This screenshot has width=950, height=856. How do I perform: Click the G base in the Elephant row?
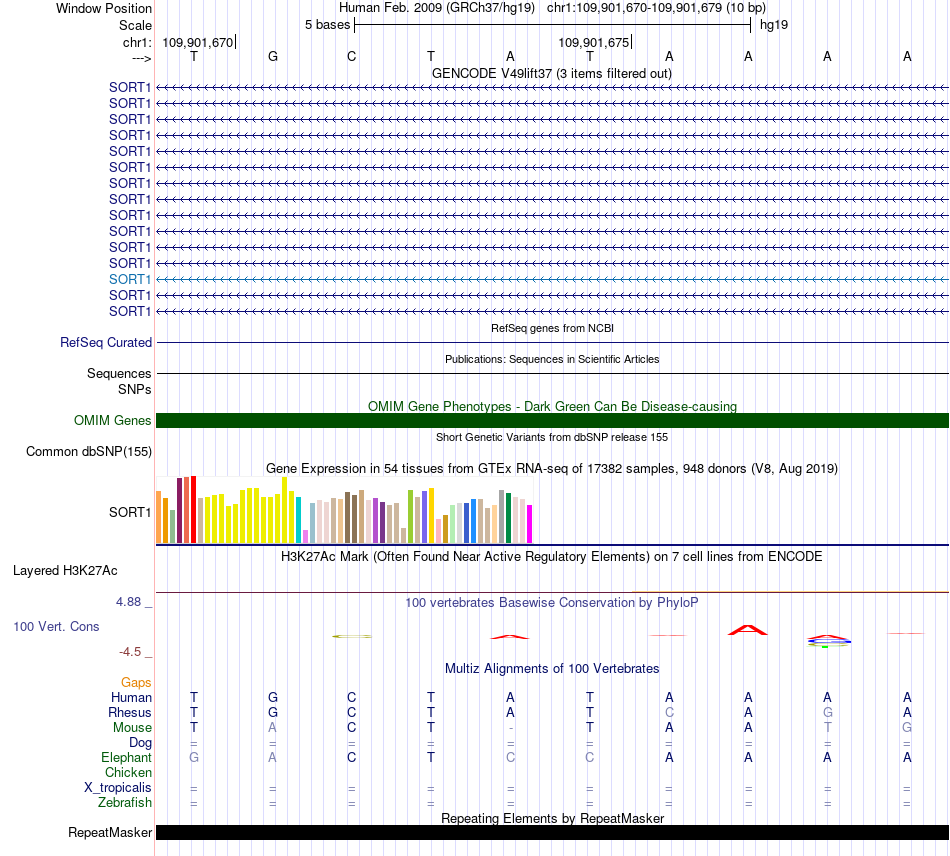coord(194,757)
